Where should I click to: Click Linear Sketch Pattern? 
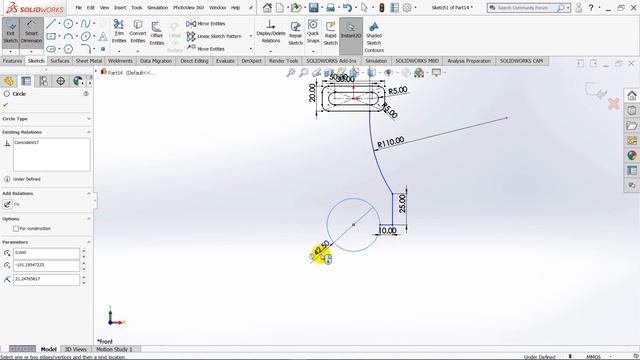pos(215,36)
